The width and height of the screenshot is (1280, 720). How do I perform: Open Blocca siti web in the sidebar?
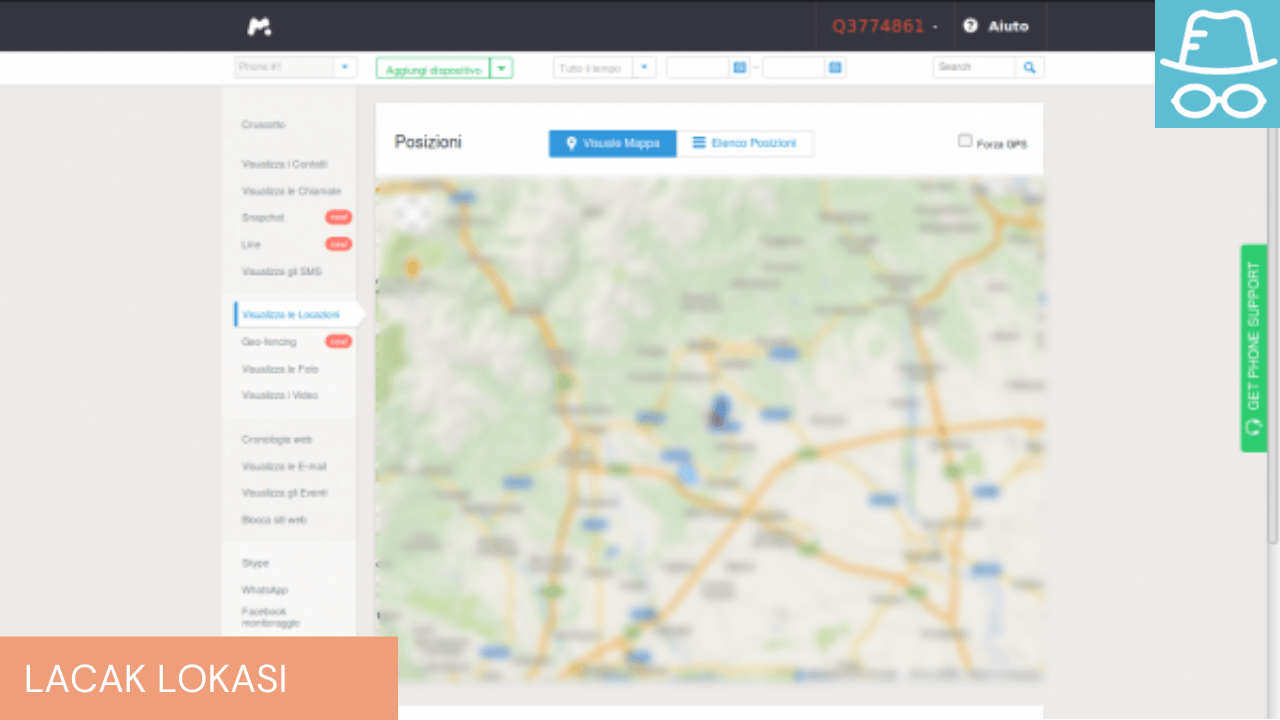pyautogui.click(x=274, y=520)
